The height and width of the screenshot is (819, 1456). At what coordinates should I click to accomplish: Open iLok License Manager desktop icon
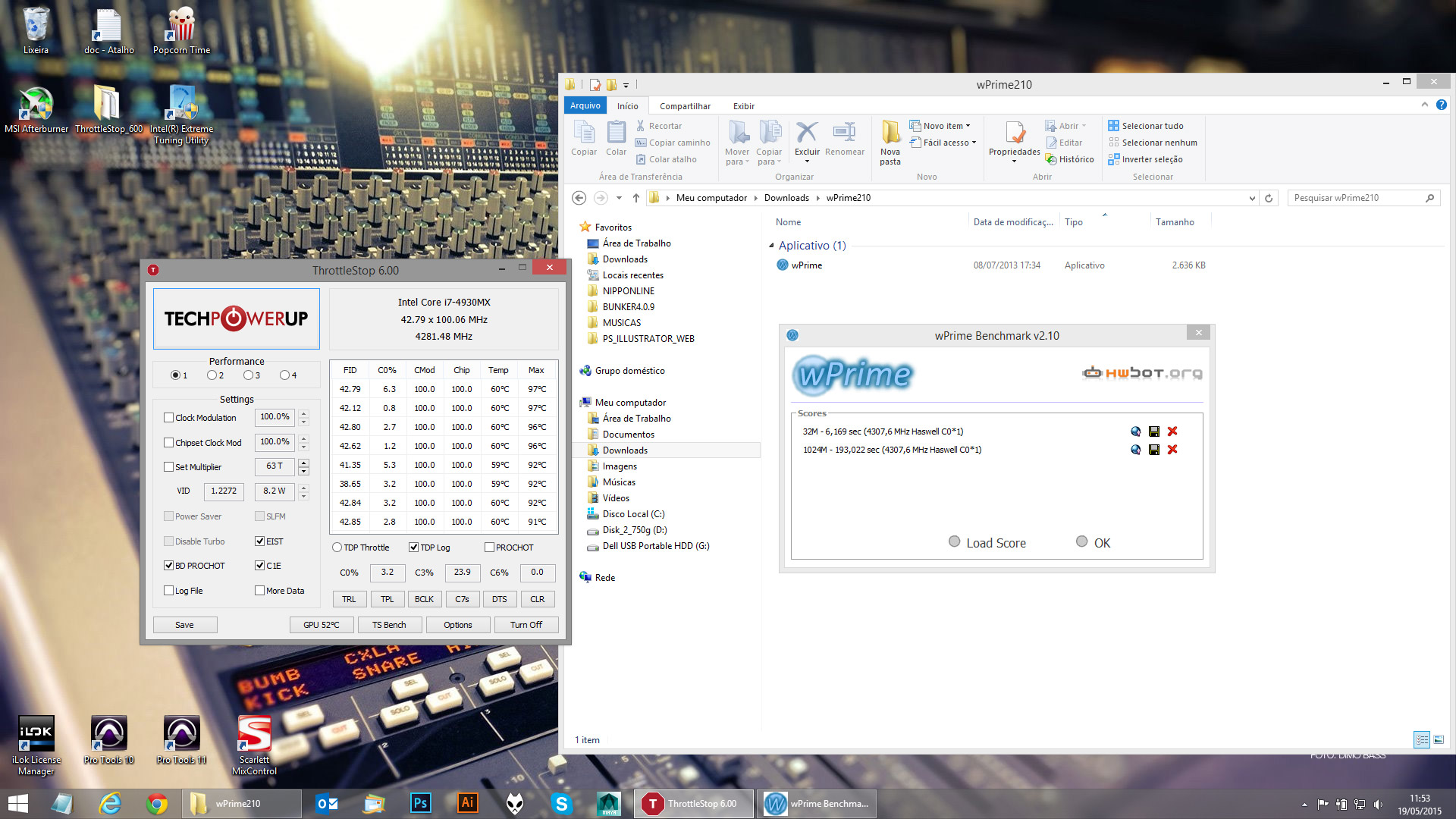[36, 745]
